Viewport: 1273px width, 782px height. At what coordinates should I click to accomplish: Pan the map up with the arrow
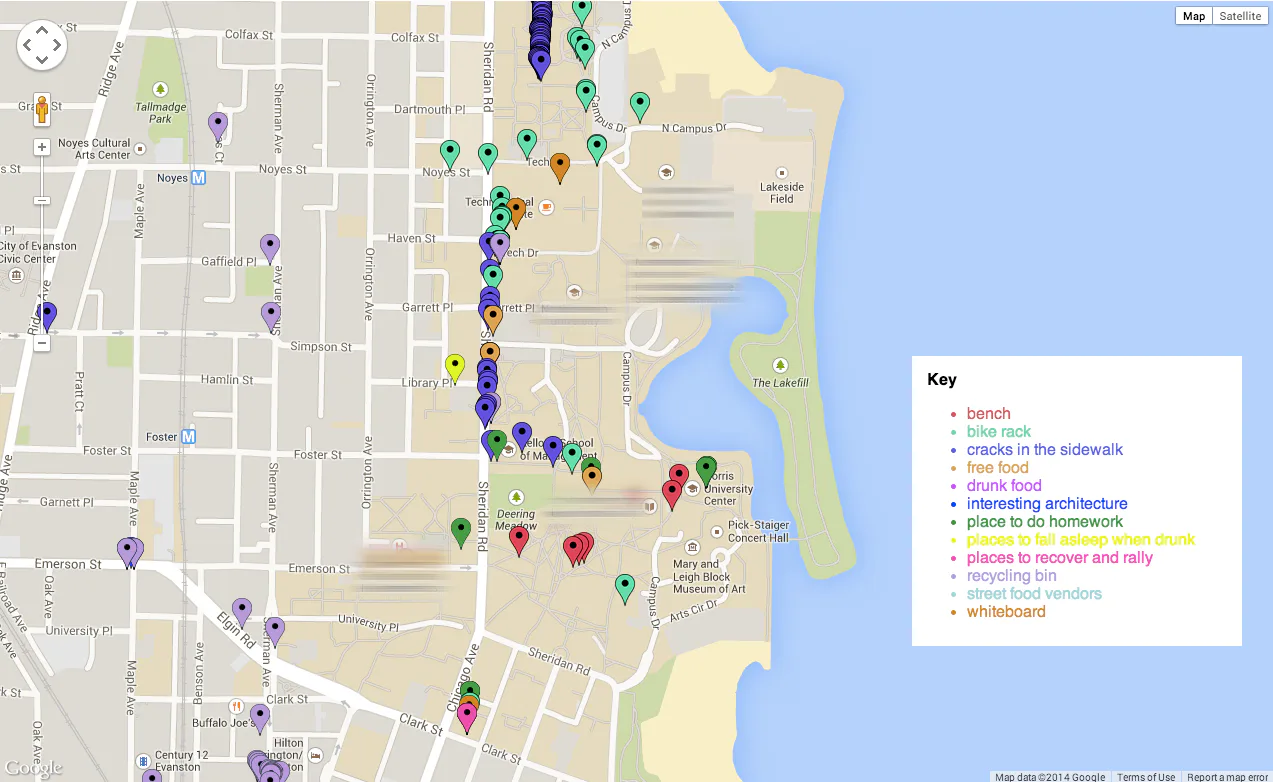point(42,29)
